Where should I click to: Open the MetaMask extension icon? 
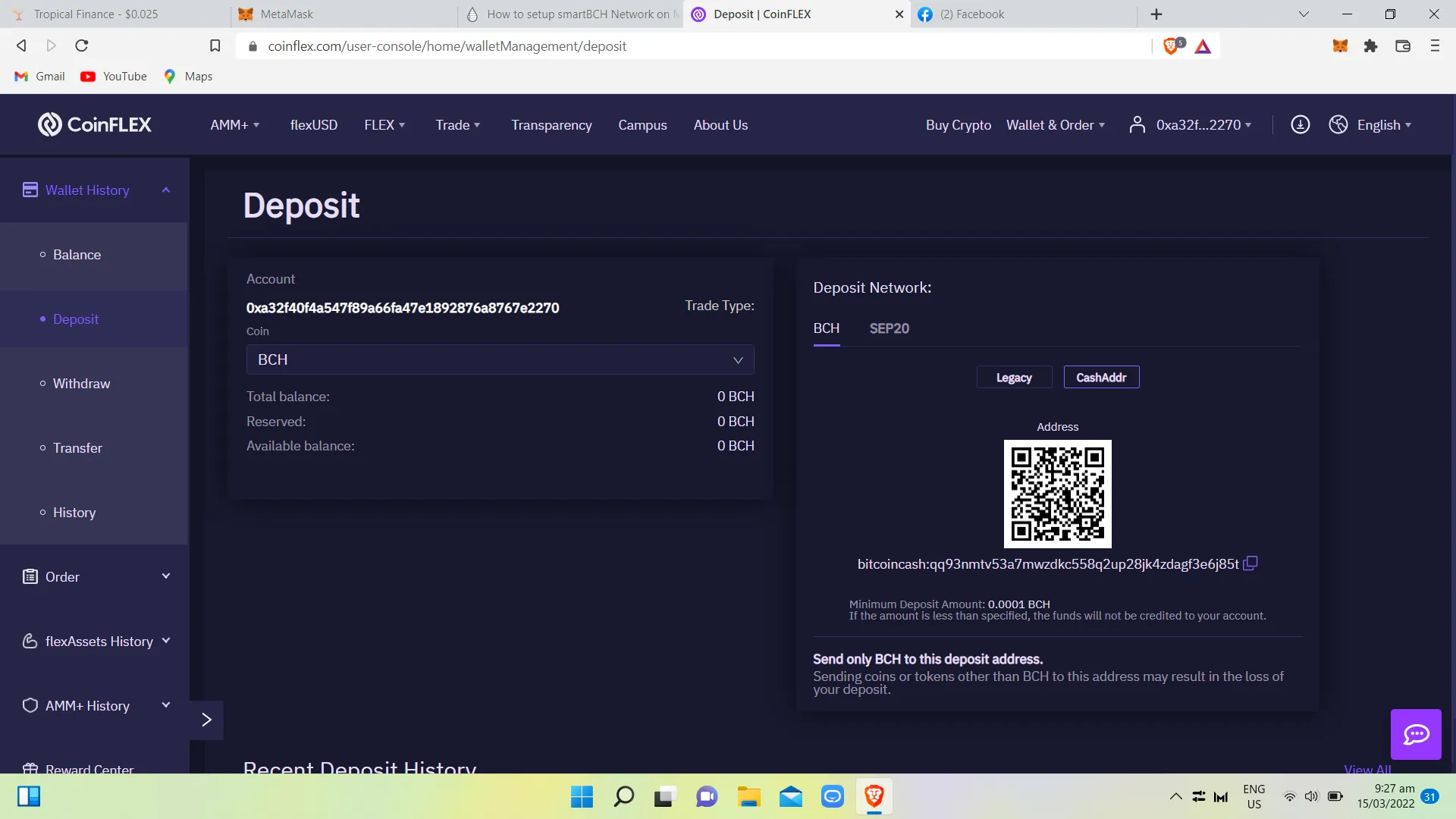coord(1340,46)
